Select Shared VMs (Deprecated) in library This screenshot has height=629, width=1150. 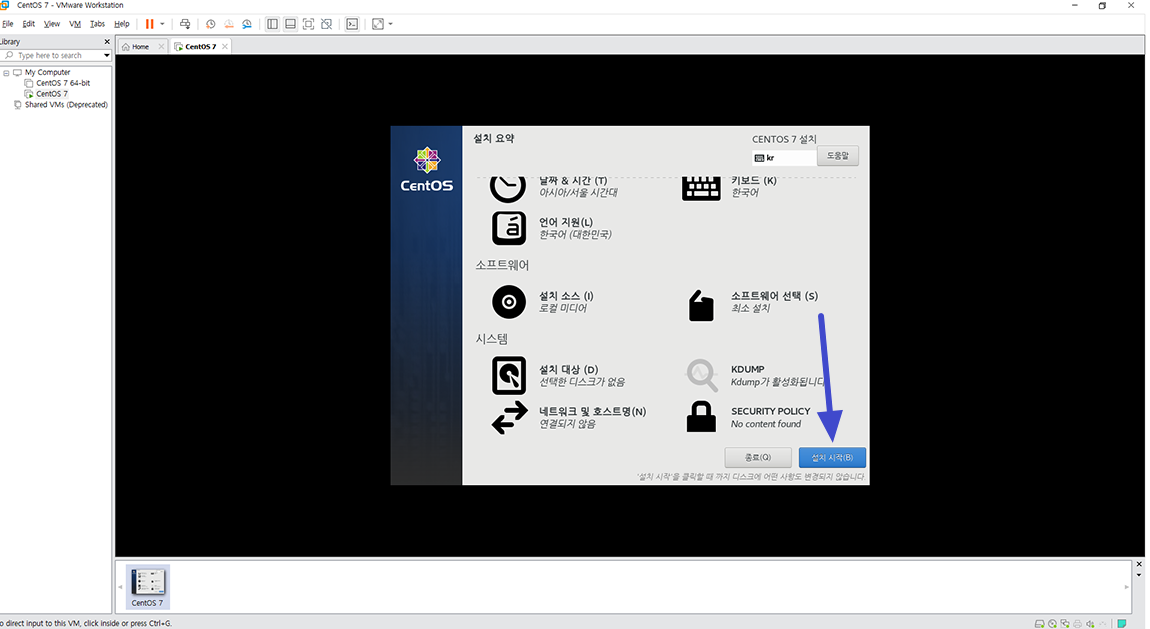point(66,105)
